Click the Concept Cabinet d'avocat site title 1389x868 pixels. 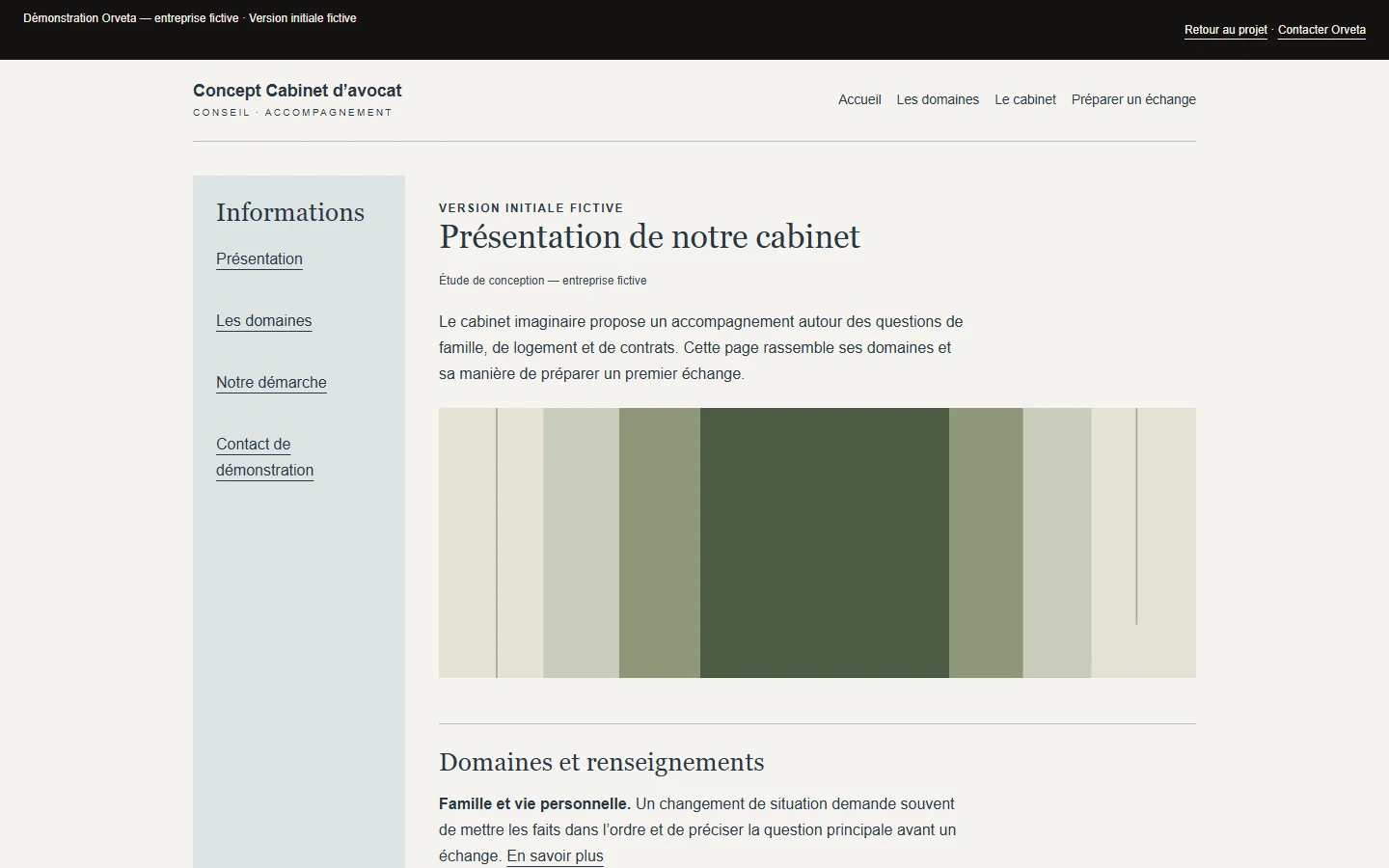click(x=297, y=91)
